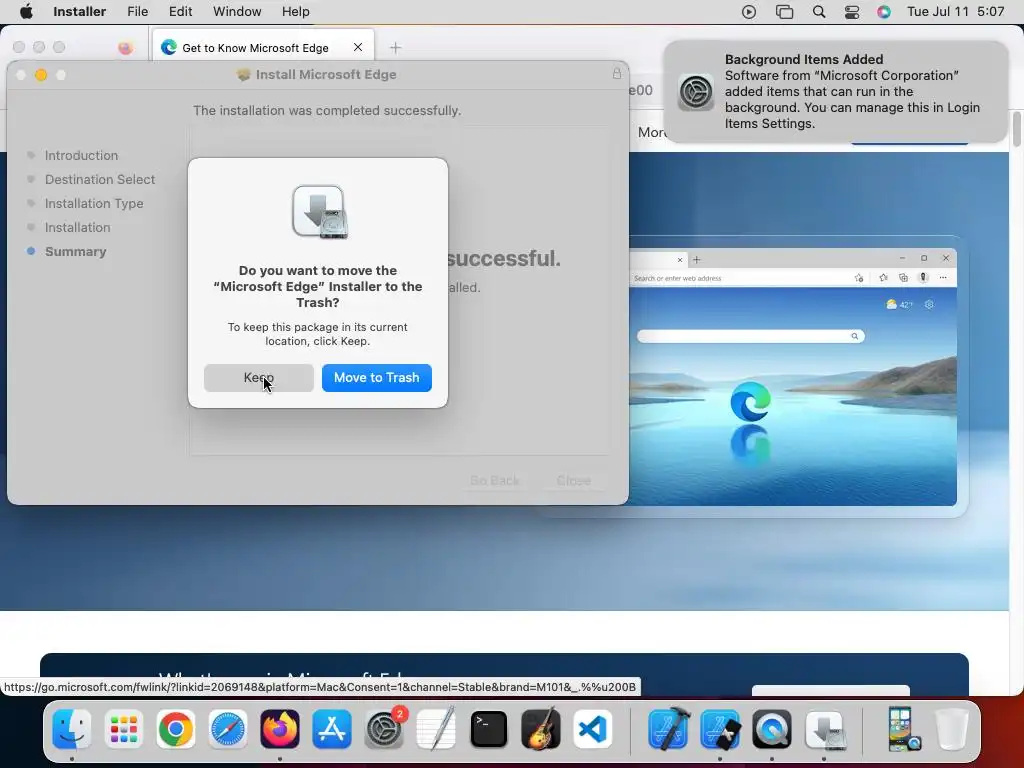1024x768 pixels.
Task: Open Xcode from the Dock
Action: click(668, 729)
